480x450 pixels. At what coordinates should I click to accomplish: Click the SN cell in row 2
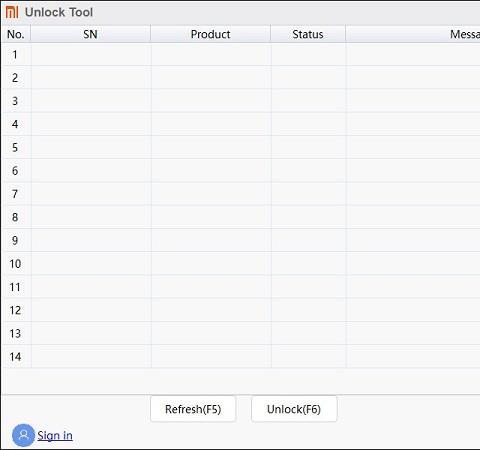coord(91,77)
